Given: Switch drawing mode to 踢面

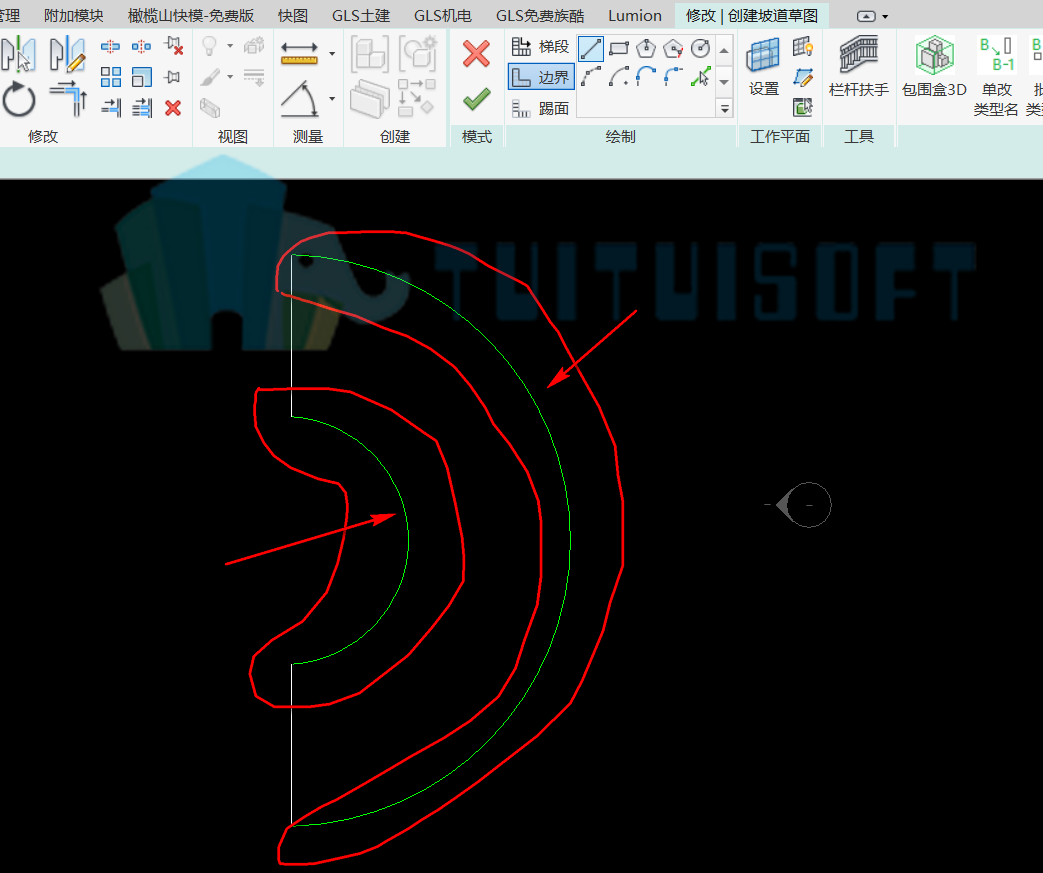Looking at the screenshot, I should (x=540, y=108).
